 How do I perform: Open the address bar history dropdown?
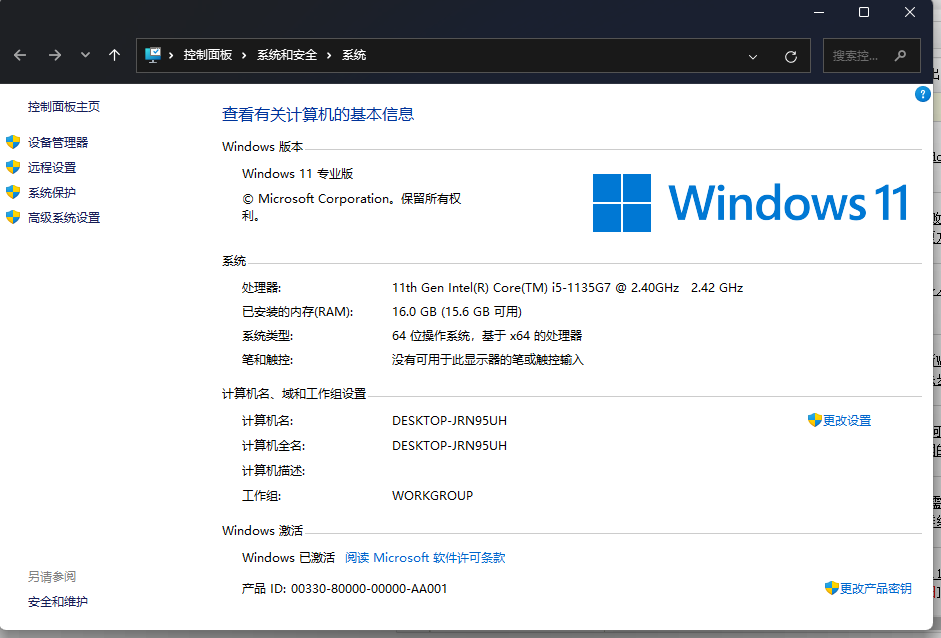pos(752,55)
